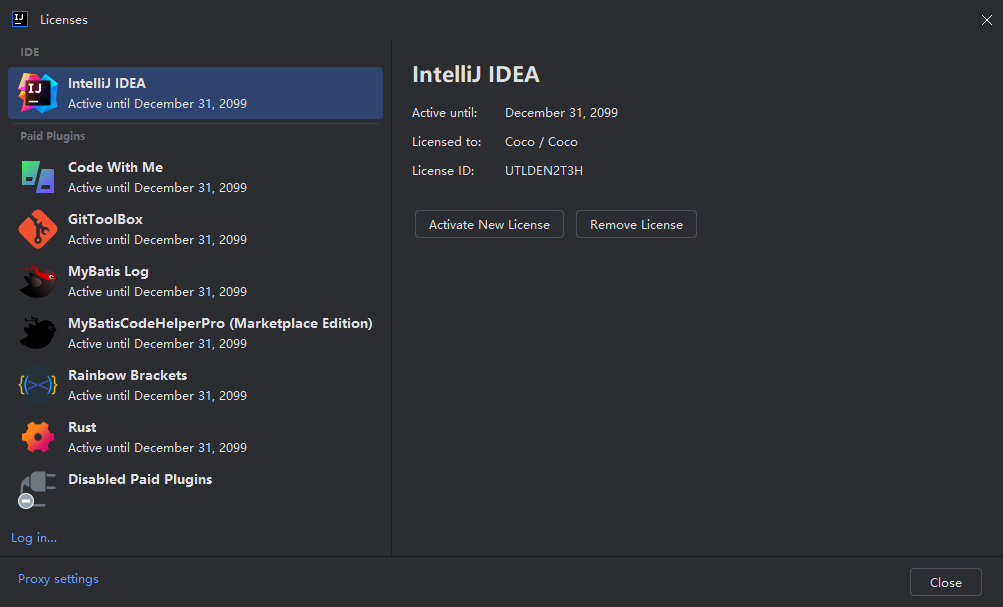1003x607 pixels.
Task: Click the 'License ID:' label
Action: tap(443, 171)
